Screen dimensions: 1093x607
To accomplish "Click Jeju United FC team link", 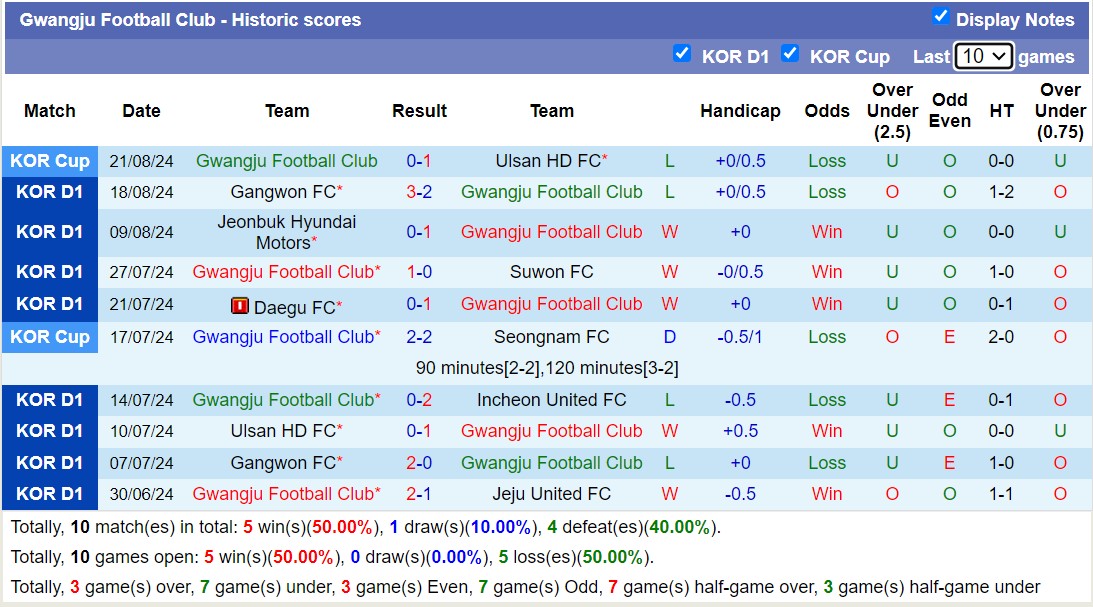I will pos(551,494).
